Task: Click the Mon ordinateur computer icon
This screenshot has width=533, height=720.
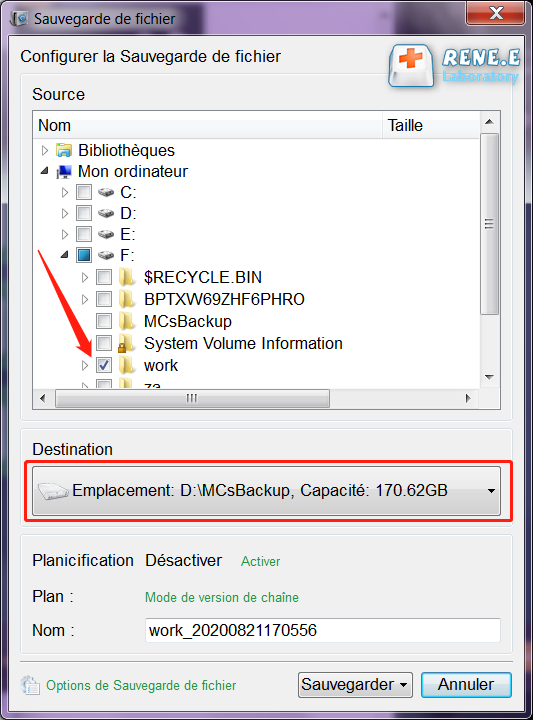Action: (x=64, y=172)
